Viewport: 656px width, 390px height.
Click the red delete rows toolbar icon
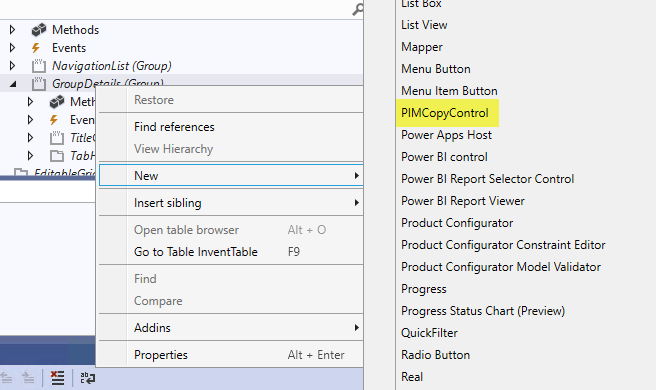coord(57,378)
